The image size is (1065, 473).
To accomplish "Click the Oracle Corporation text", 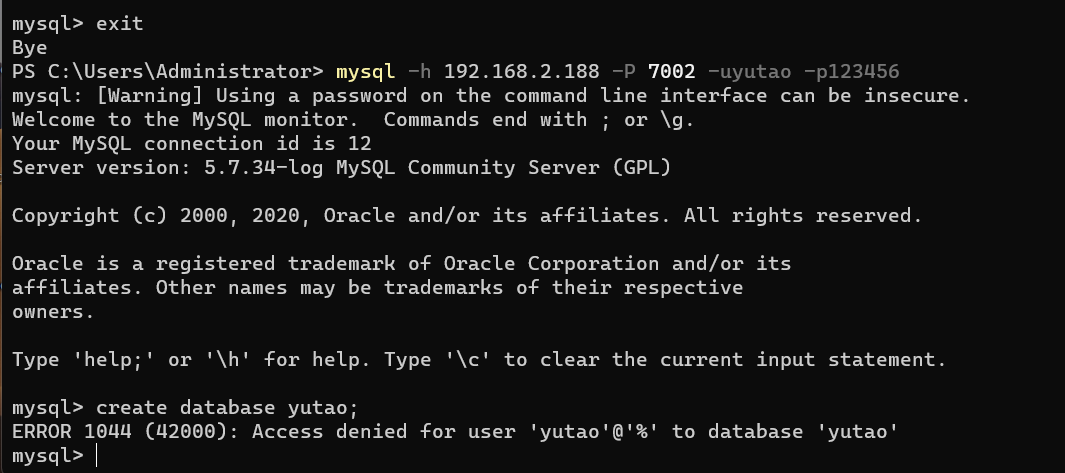I will [x=552, y=264].
